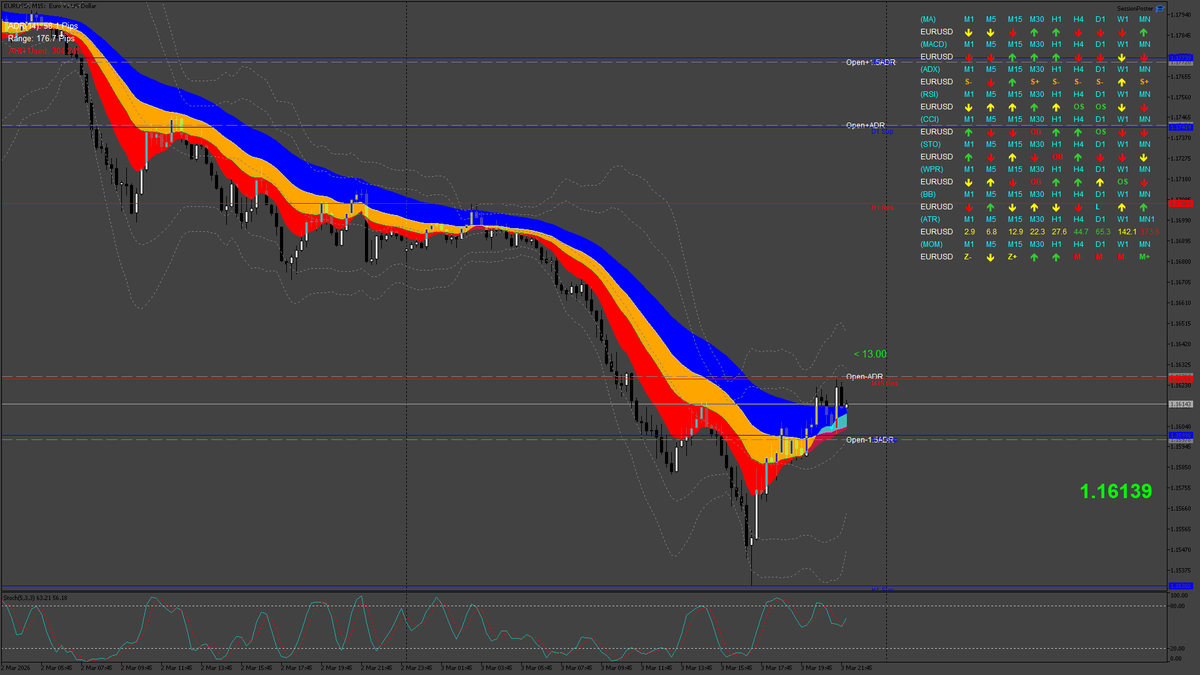
Task: Click the CCI row M1 green up arrow
Action: click(969, 132)
